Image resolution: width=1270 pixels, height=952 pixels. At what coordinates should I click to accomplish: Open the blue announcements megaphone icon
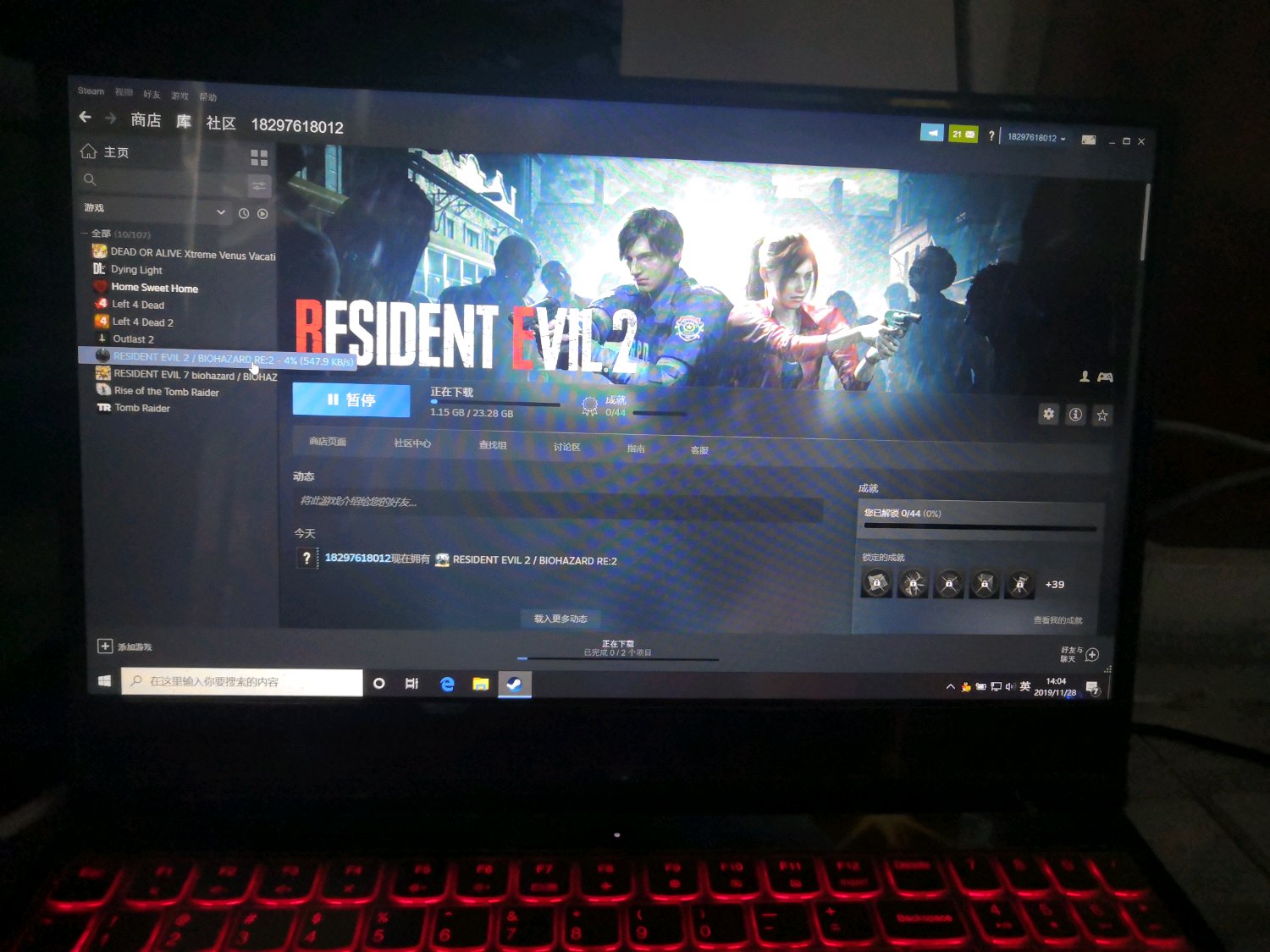931,133
